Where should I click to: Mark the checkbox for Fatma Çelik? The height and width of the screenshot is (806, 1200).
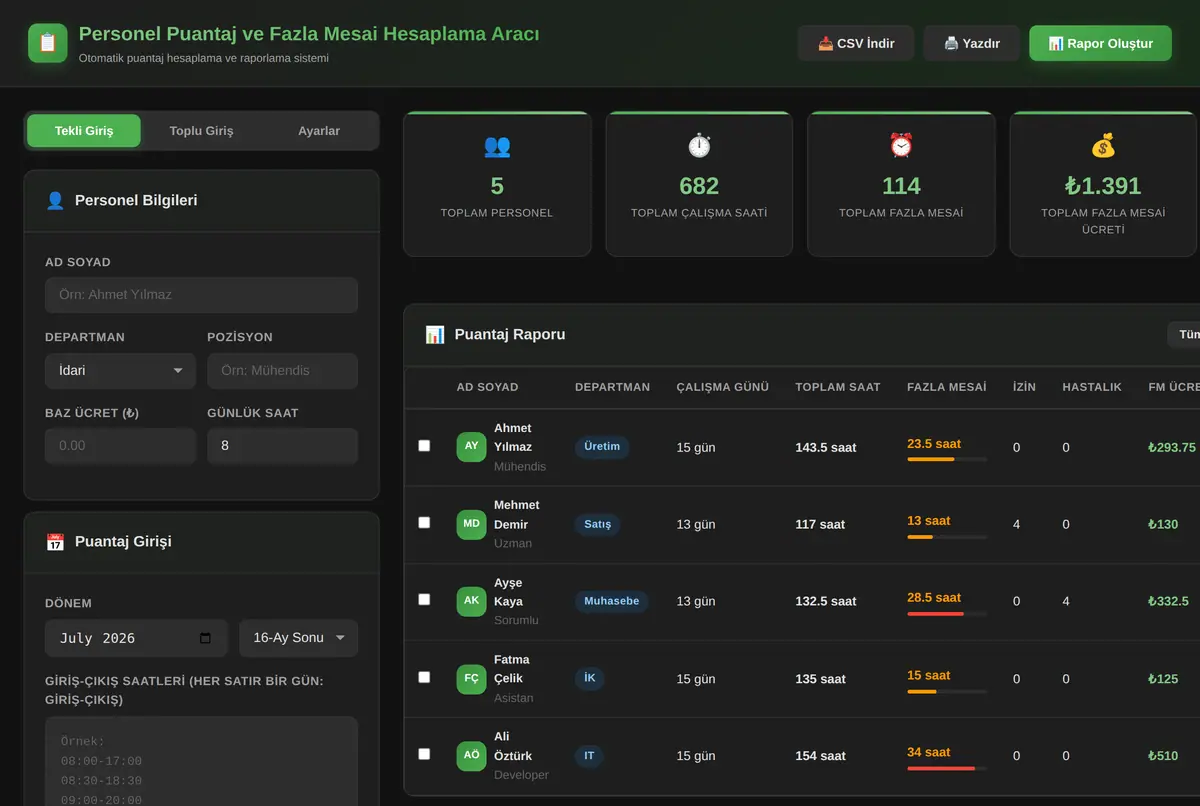(x=424, y=677)
